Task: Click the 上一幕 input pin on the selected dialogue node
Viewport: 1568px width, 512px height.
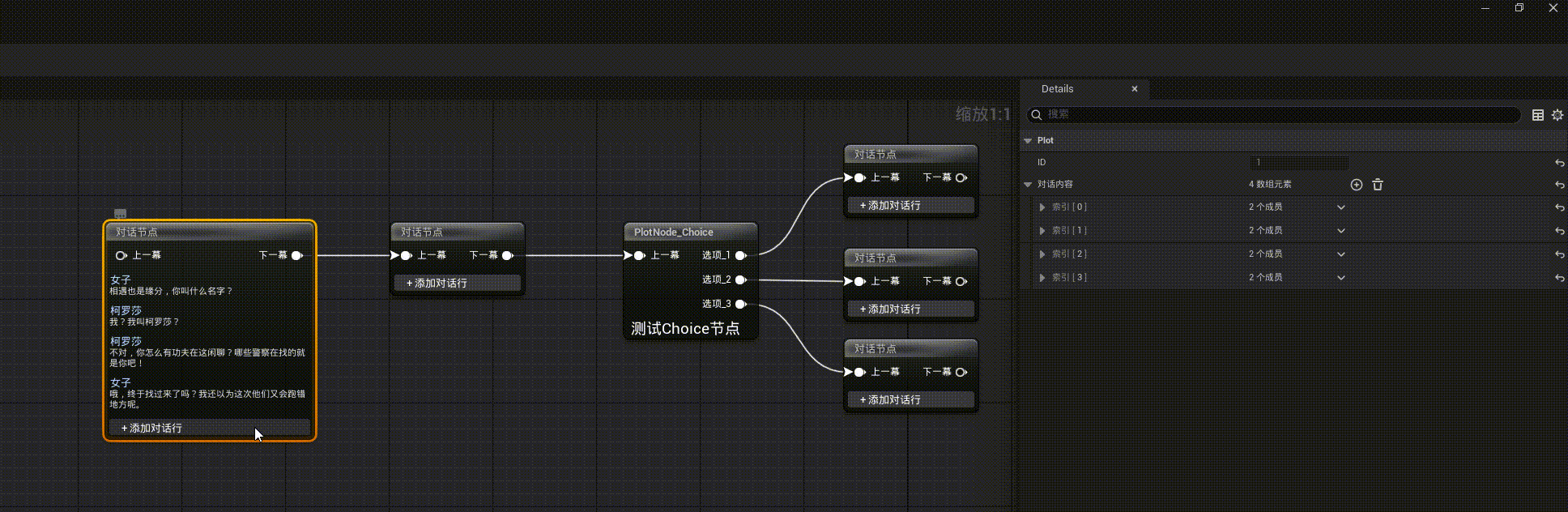Action: pyautogui.click(x=121, y=255)
